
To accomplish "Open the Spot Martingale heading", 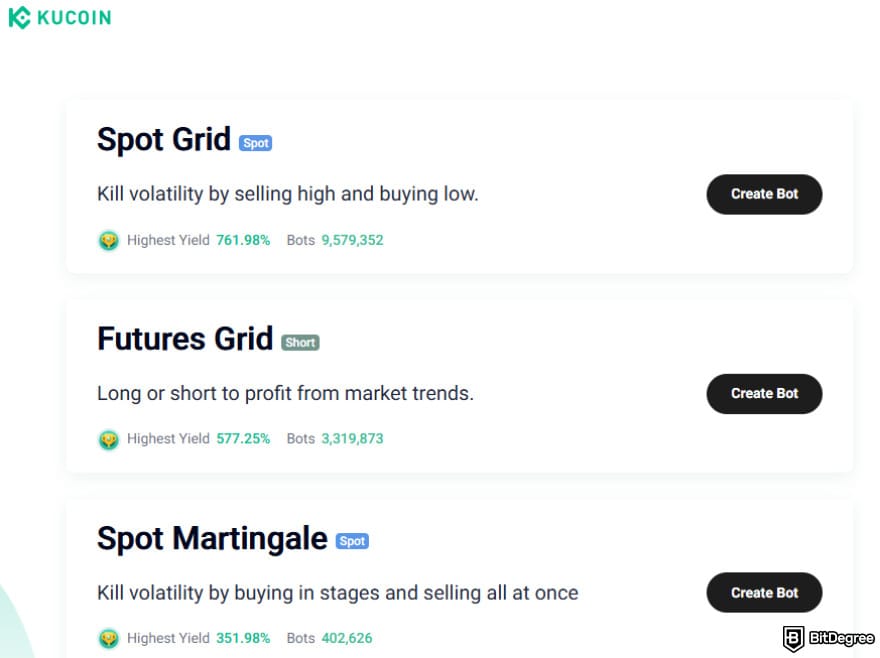I will coord(212,539).
